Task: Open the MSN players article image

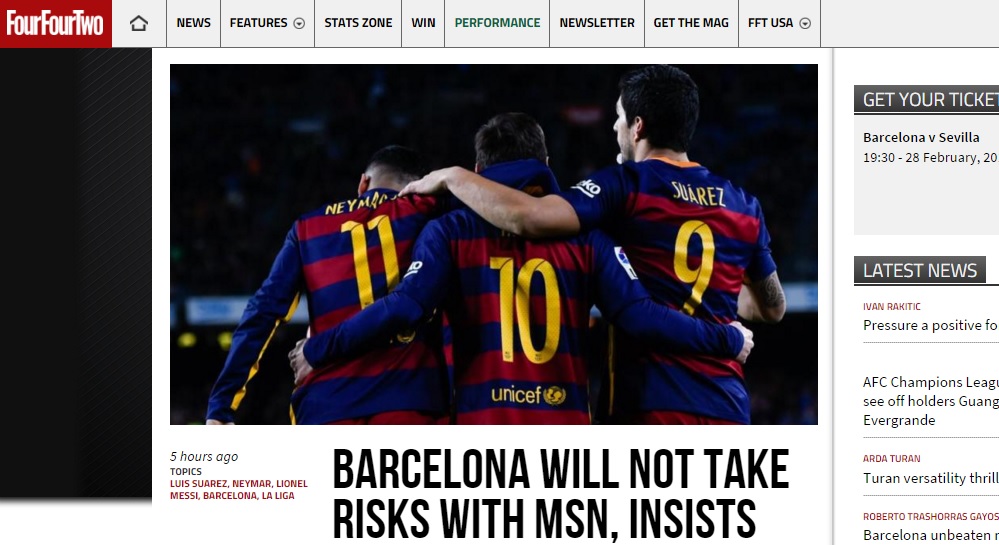Action: pos(494,244)
